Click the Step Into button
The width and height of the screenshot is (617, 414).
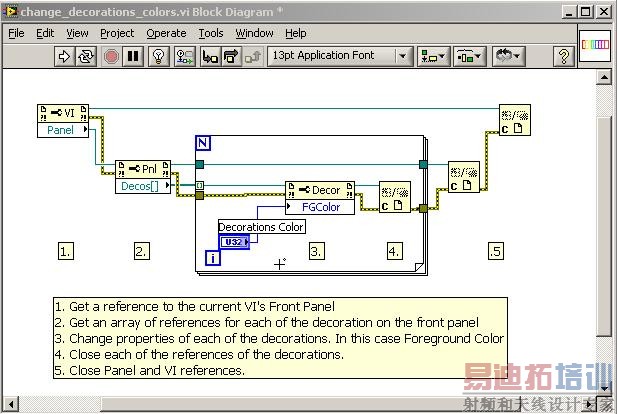(x=210, y=57)
